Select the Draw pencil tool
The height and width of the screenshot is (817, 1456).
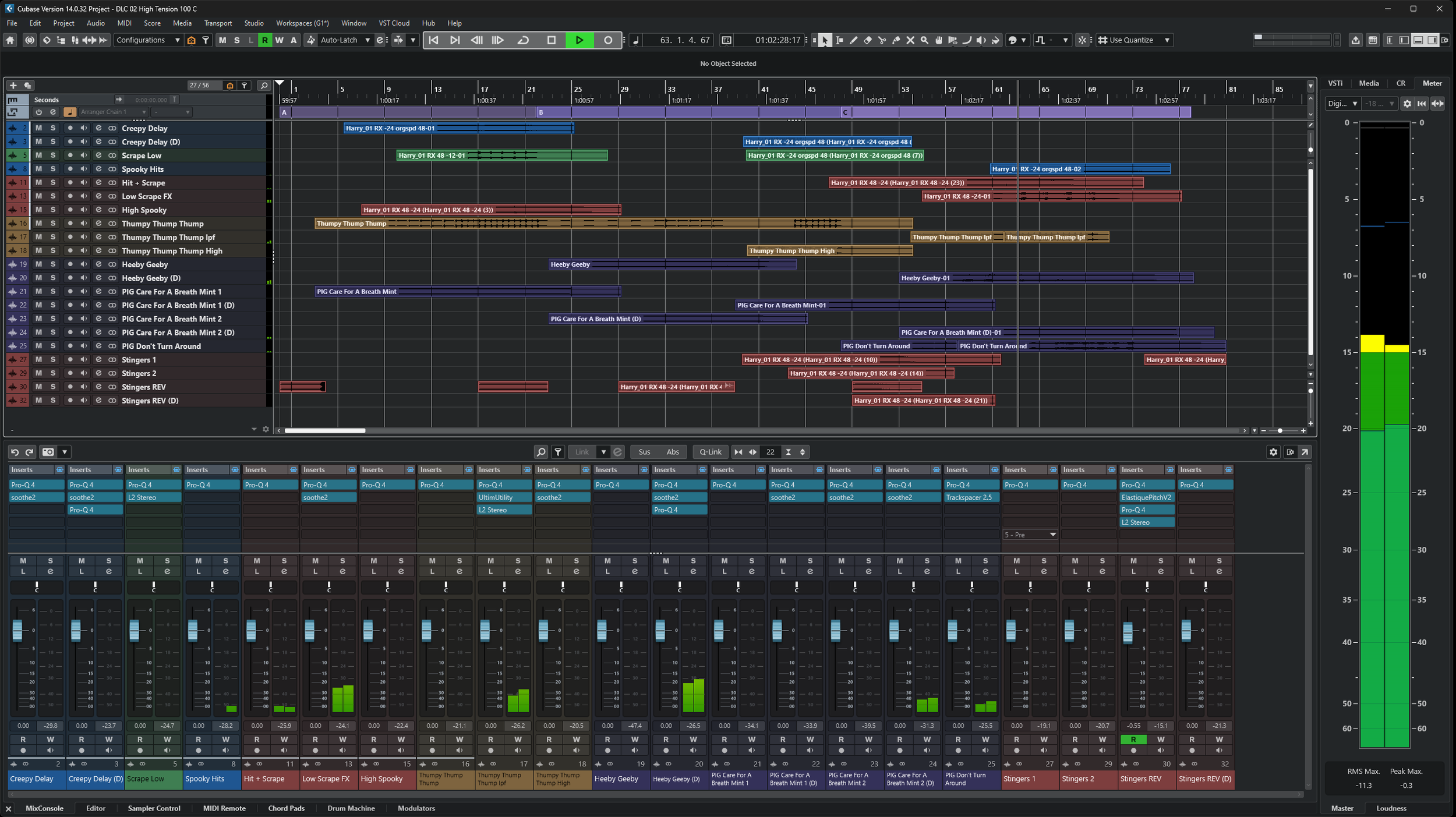point(854,40)
